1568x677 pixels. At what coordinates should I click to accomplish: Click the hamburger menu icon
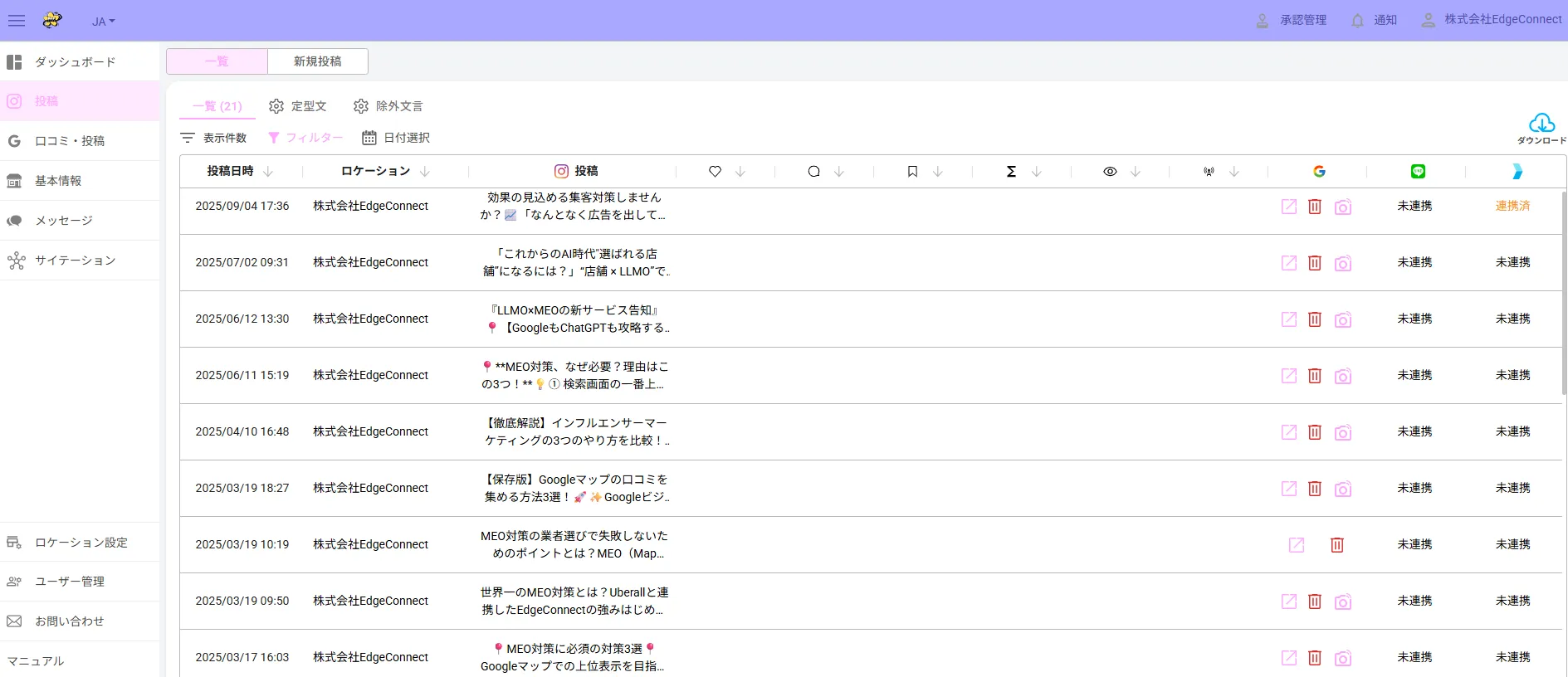17,21
